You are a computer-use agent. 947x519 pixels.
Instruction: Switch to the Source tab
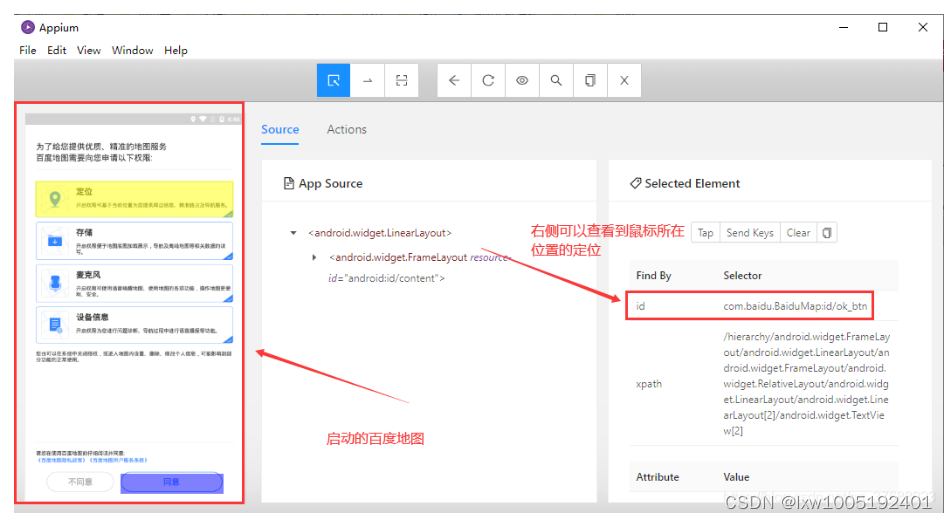coord(280,129)
